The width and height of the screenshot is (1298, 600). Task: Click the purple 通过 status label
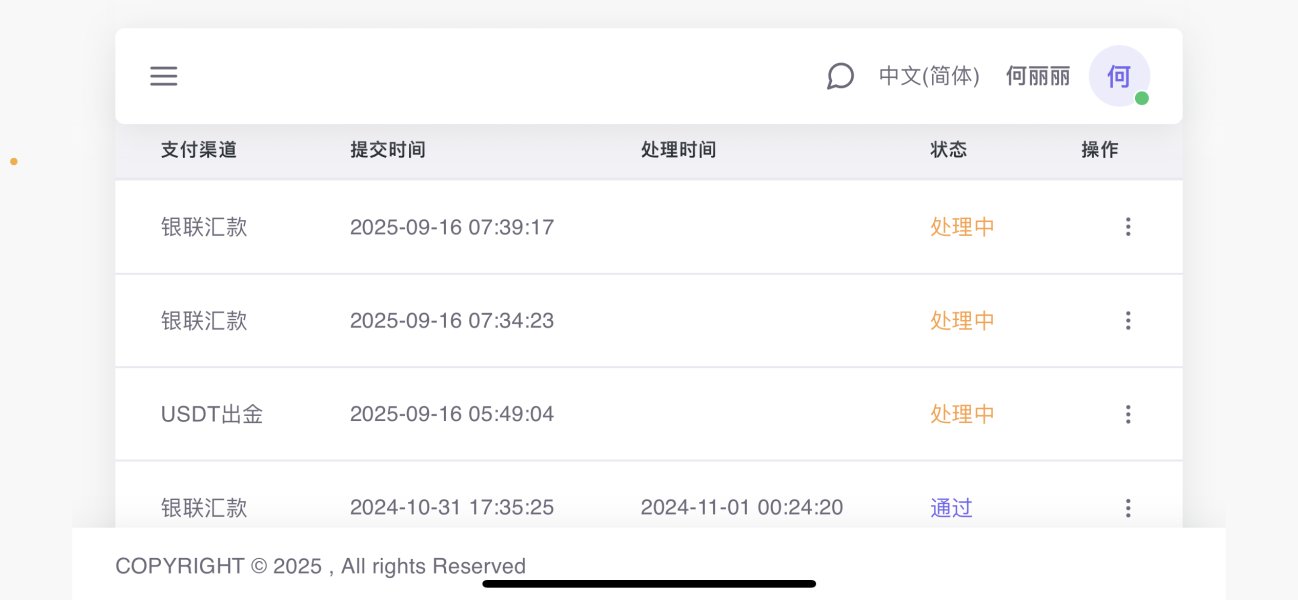(x=951, y=508)
